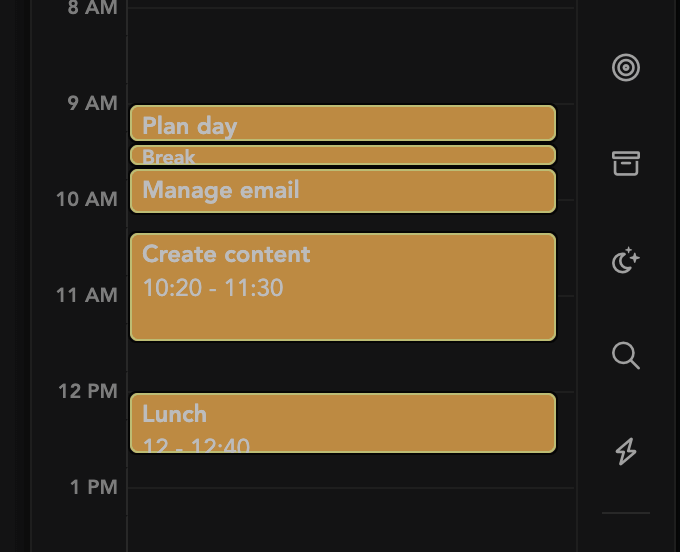Click the 12 PM hour label

pyautogui.click(x=88, y=391)
